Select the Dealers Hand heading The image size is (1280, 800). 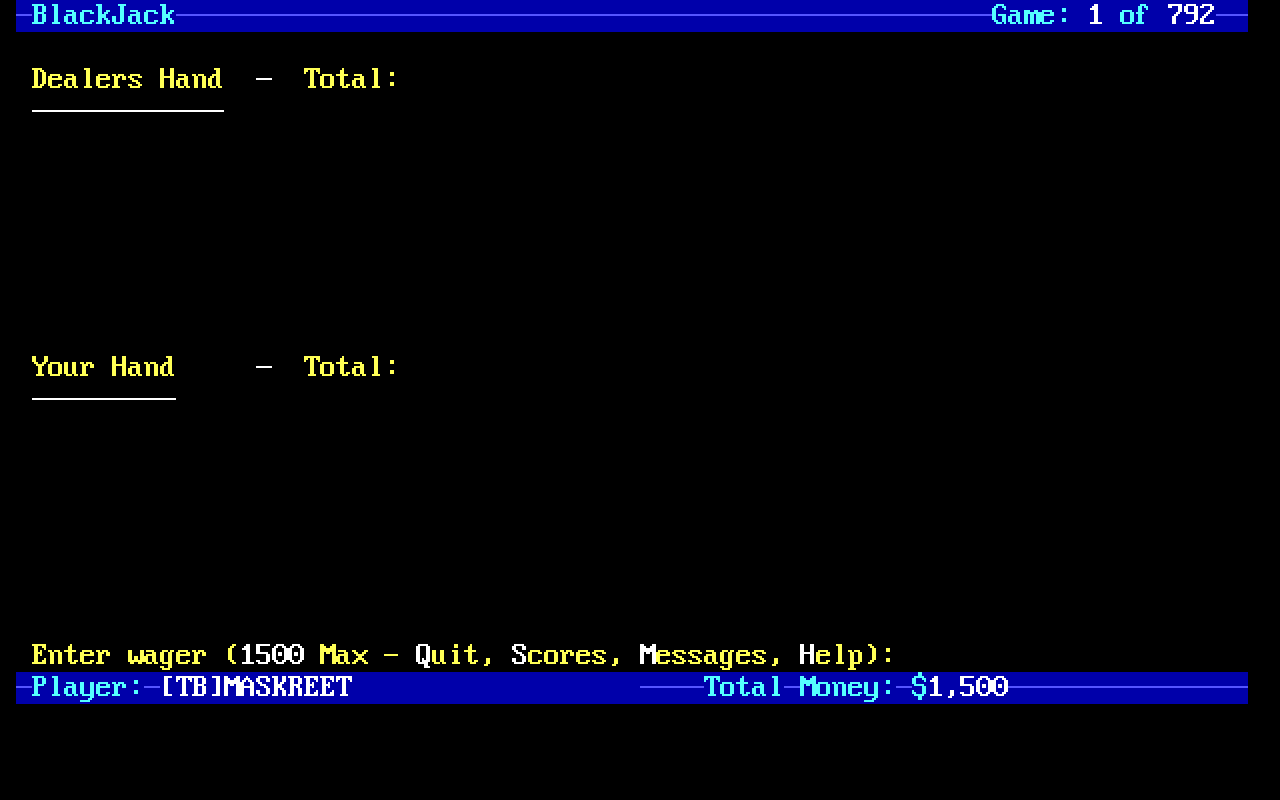(x=127, y=79)
